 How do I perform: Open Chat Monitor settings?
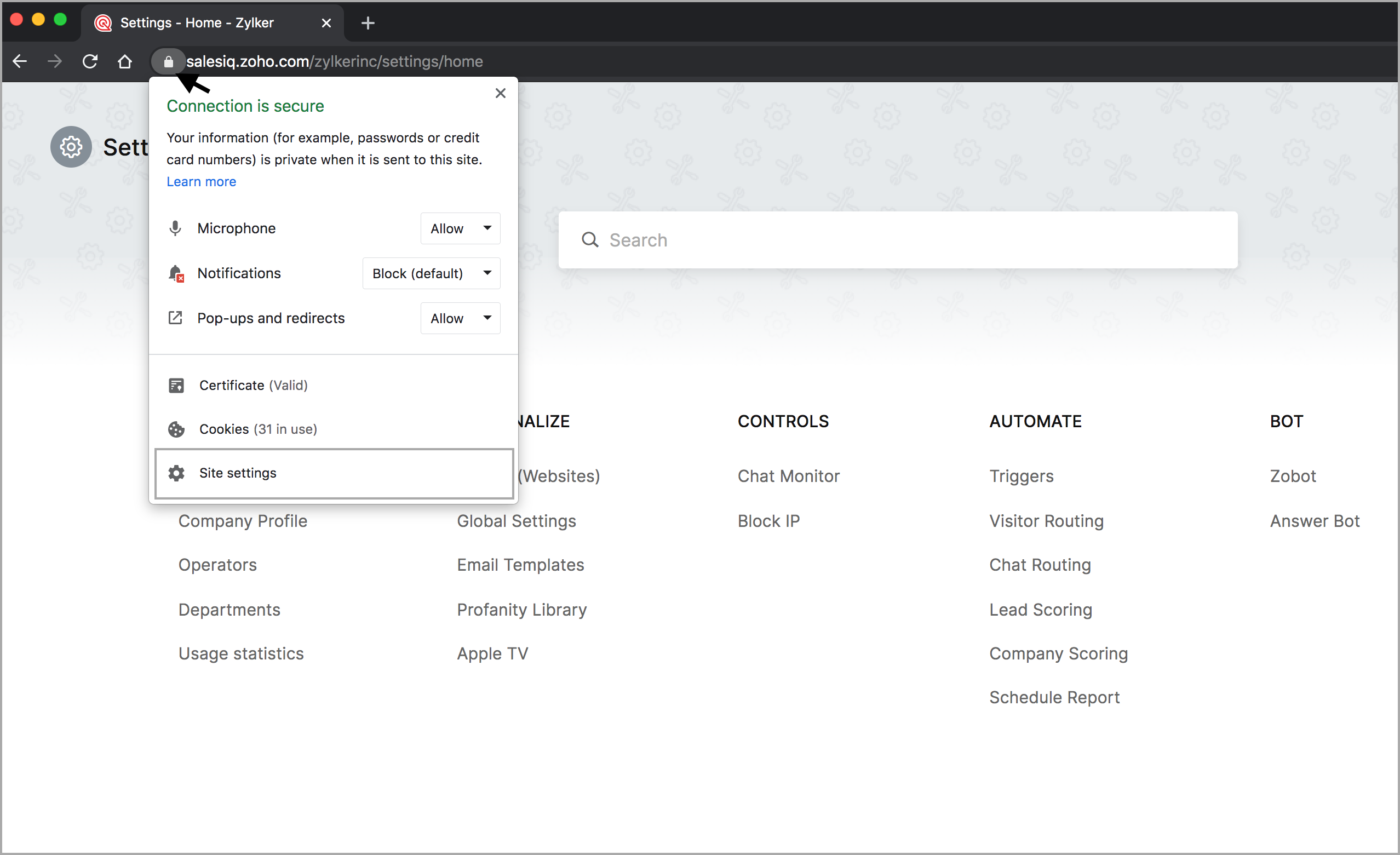788,476
